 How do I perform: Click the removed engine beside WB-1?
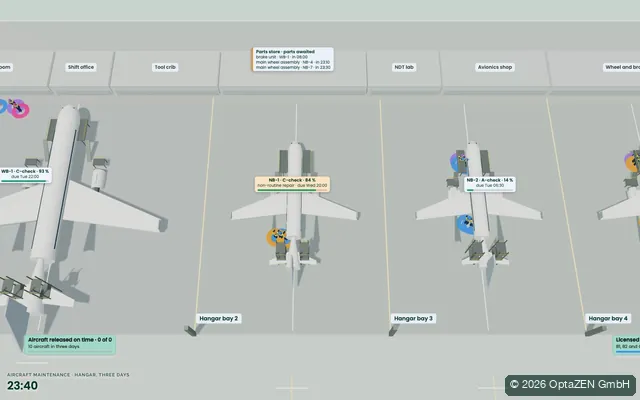[98, 177]
